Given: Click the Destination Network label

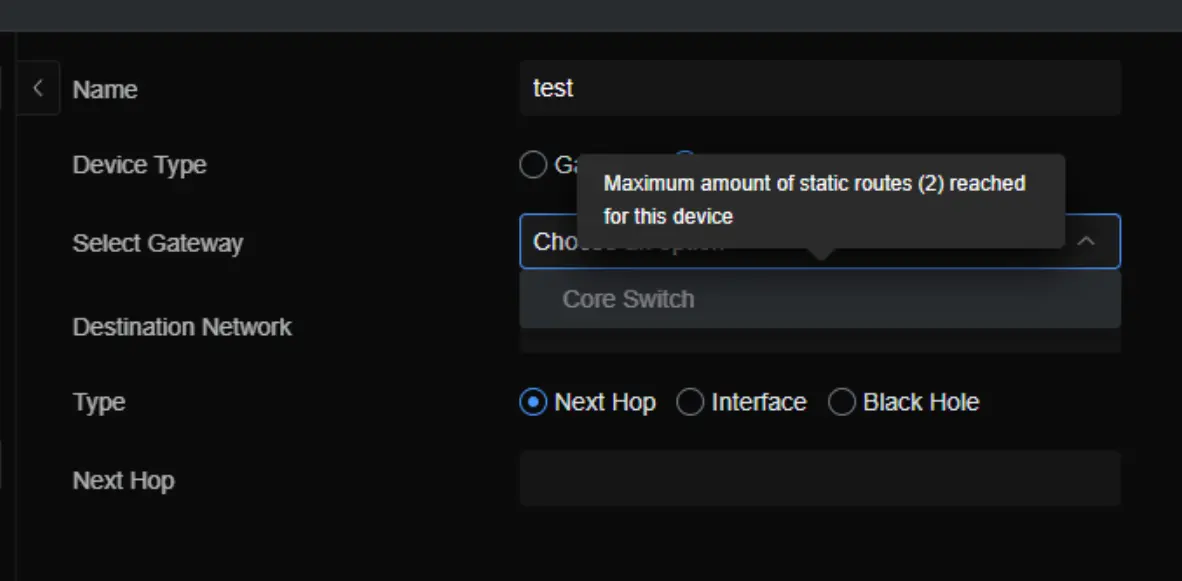Looking at the screenshot, I should tap(182, 327).
